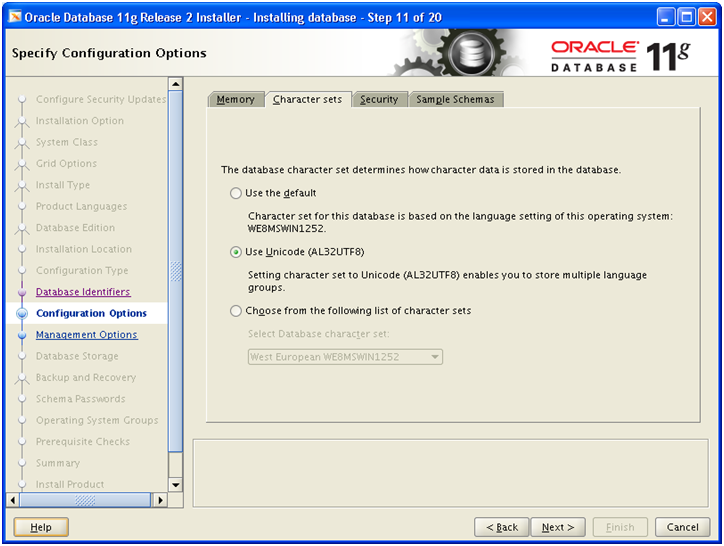724x546 pixels.
Task: Click the Help button
Action: pos(41,527)
